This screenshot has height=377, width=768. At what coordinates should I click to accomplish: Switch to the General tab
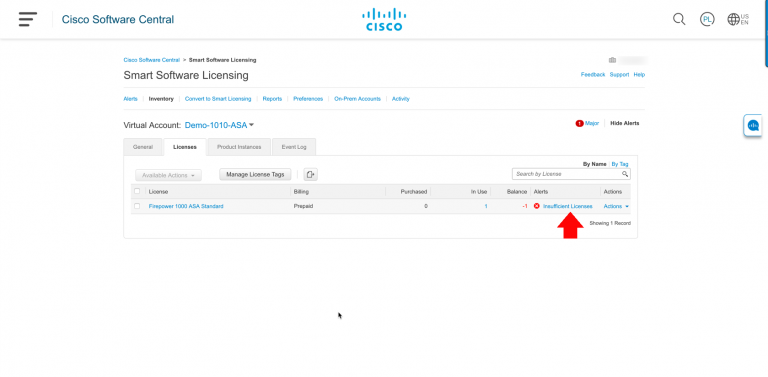coord(143,147)
